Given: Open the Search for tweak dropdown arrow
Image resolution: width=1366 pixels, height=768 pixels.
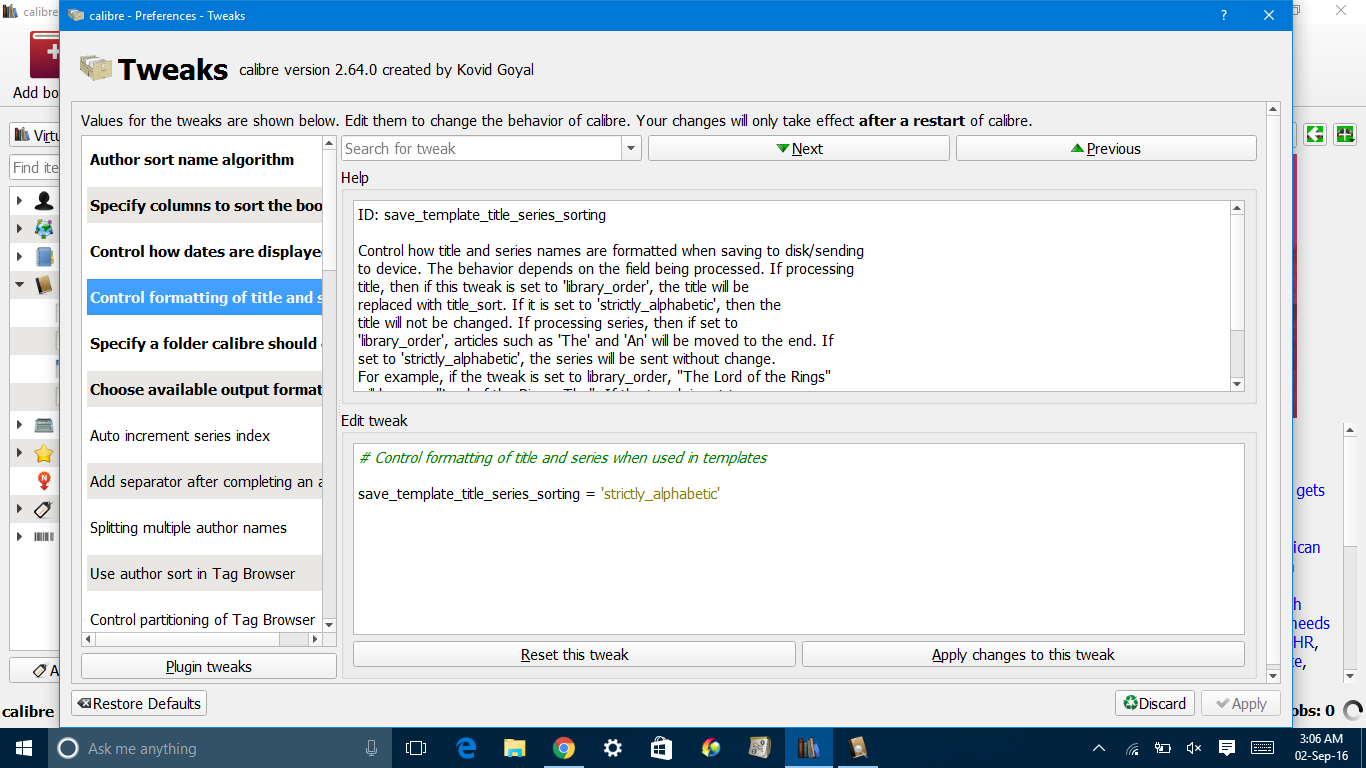Looking at the screenshot, I should (x=631, y=149).
